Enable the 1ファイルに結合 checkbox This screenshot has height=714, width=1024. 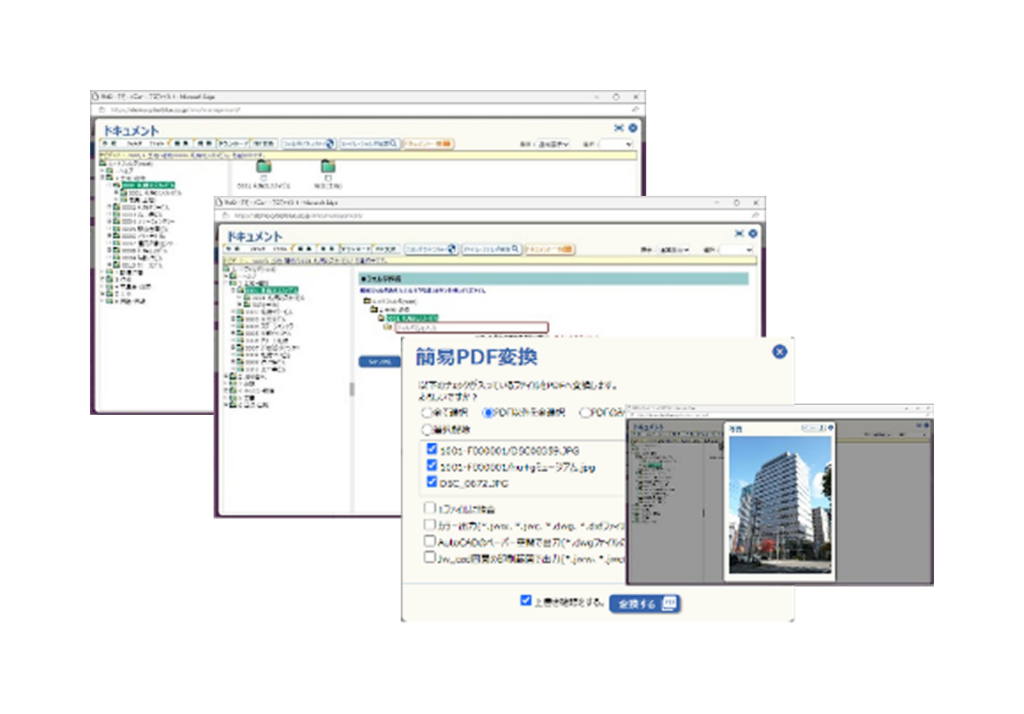(429, 508)
